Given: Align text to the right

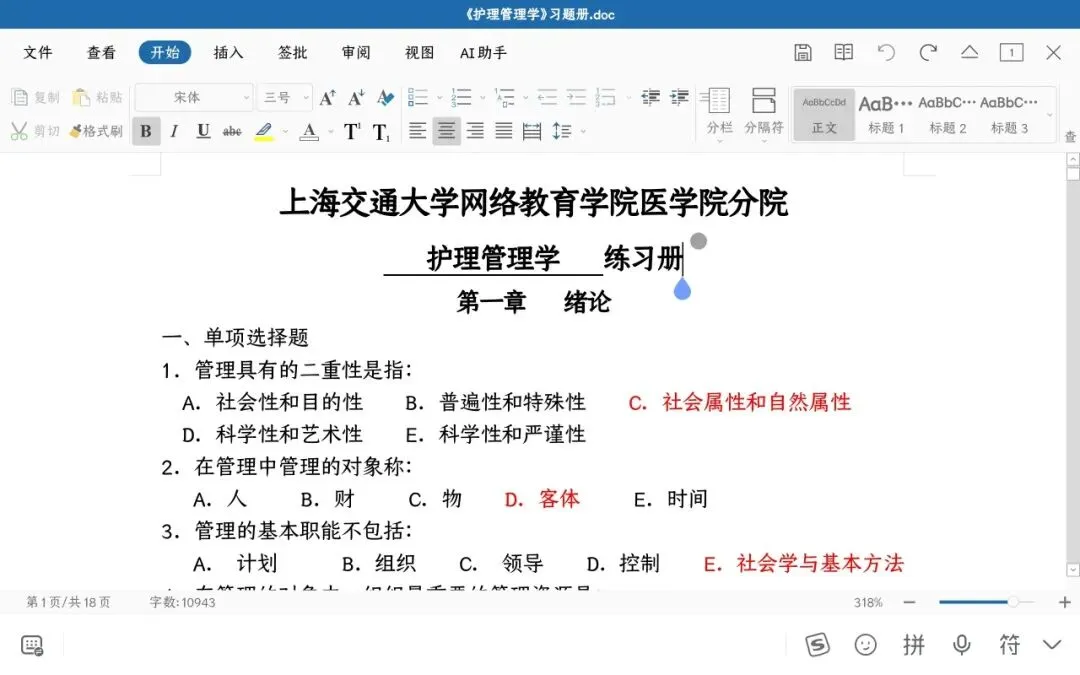Looking at the screenshot, I should 475,131.
